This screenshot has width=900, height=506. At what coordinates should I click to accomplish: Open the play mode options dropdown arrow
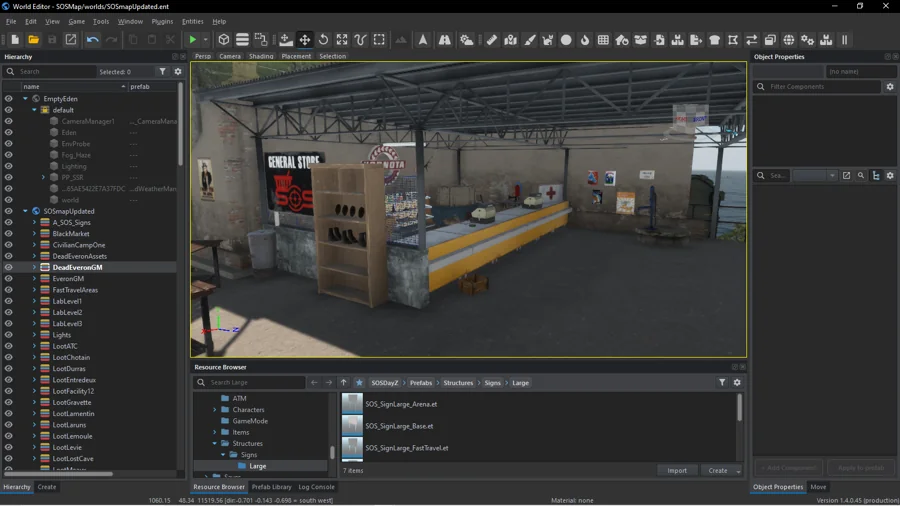(x=205, y=40)
